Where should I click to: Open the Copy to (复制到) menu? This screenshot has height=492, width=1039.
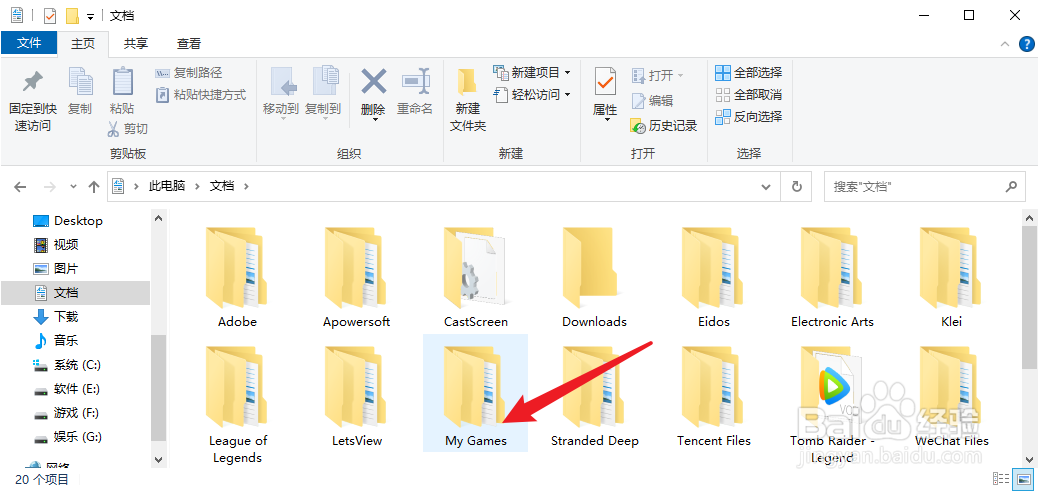[x=323, y=93]
